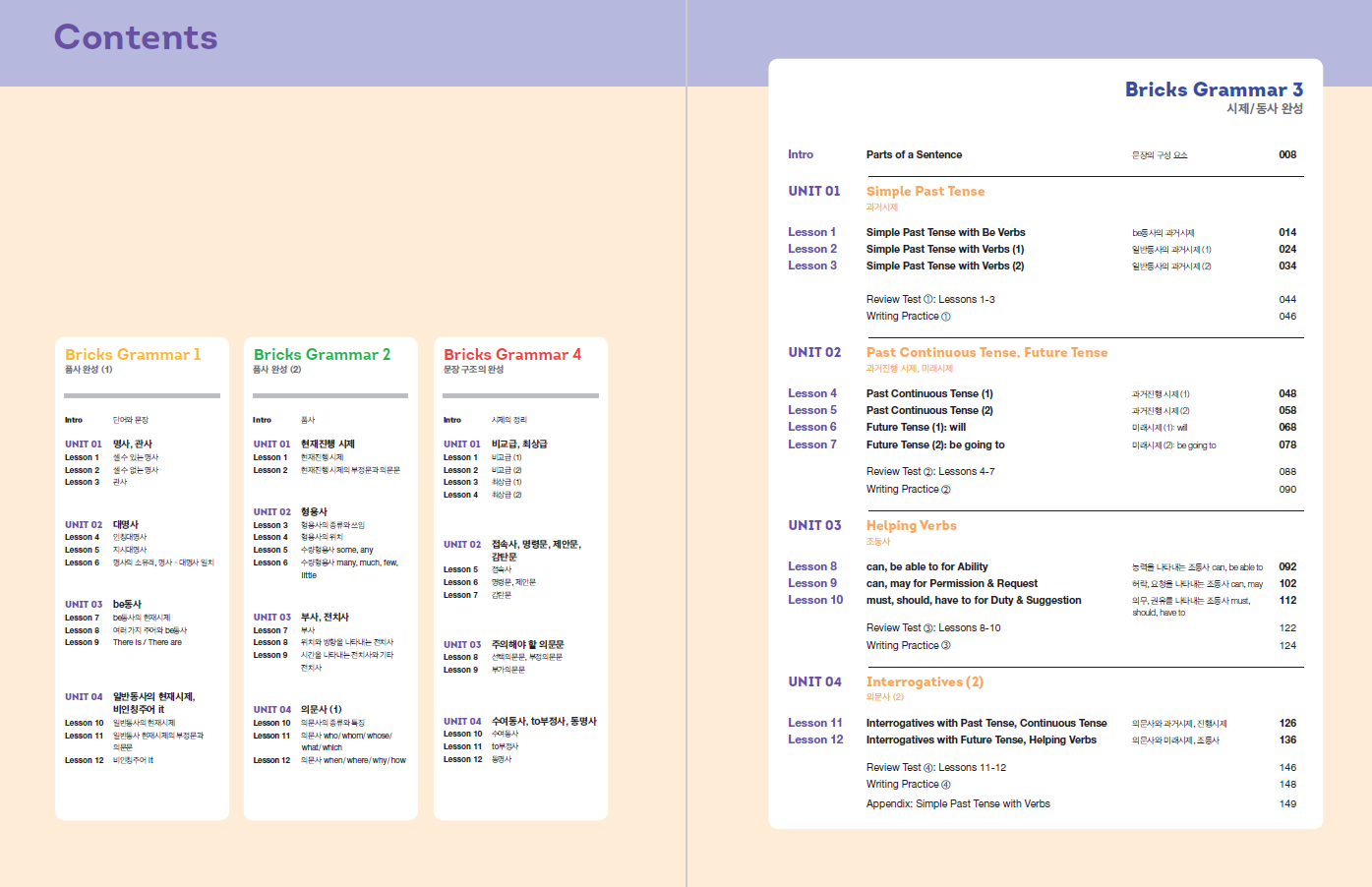Click 'Appendix: Simple Past Tense with Verbs'
Image resolution: width=1372 pixels, height=887 pixels.
(x=958, y=803)
